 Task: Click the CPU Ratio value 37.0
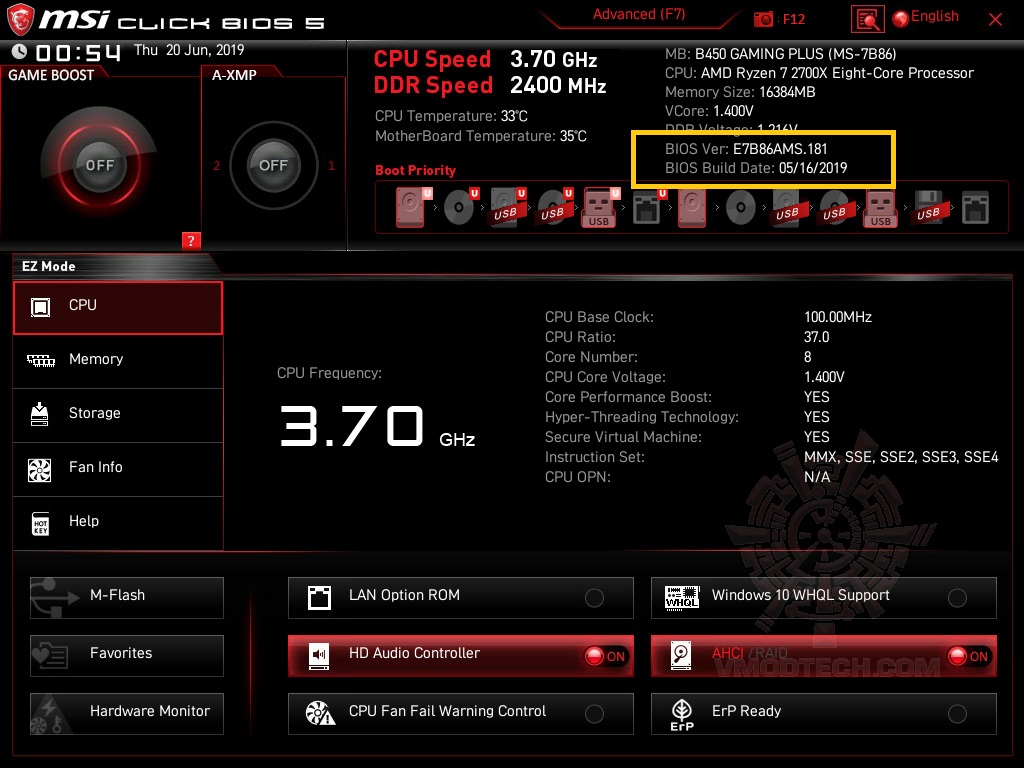tap(816, 337)
